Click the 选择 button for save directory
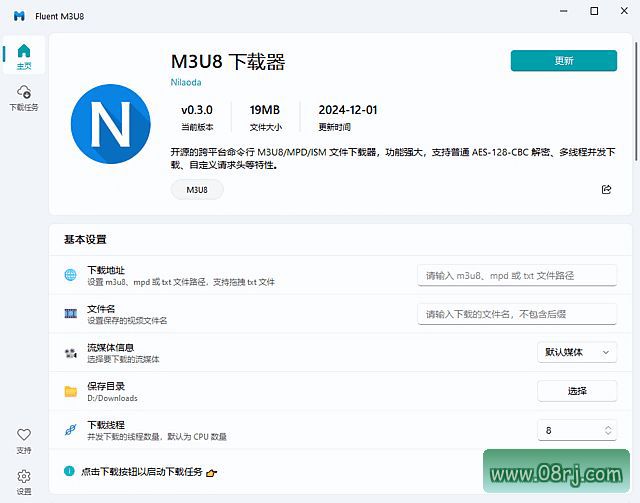 577,391
